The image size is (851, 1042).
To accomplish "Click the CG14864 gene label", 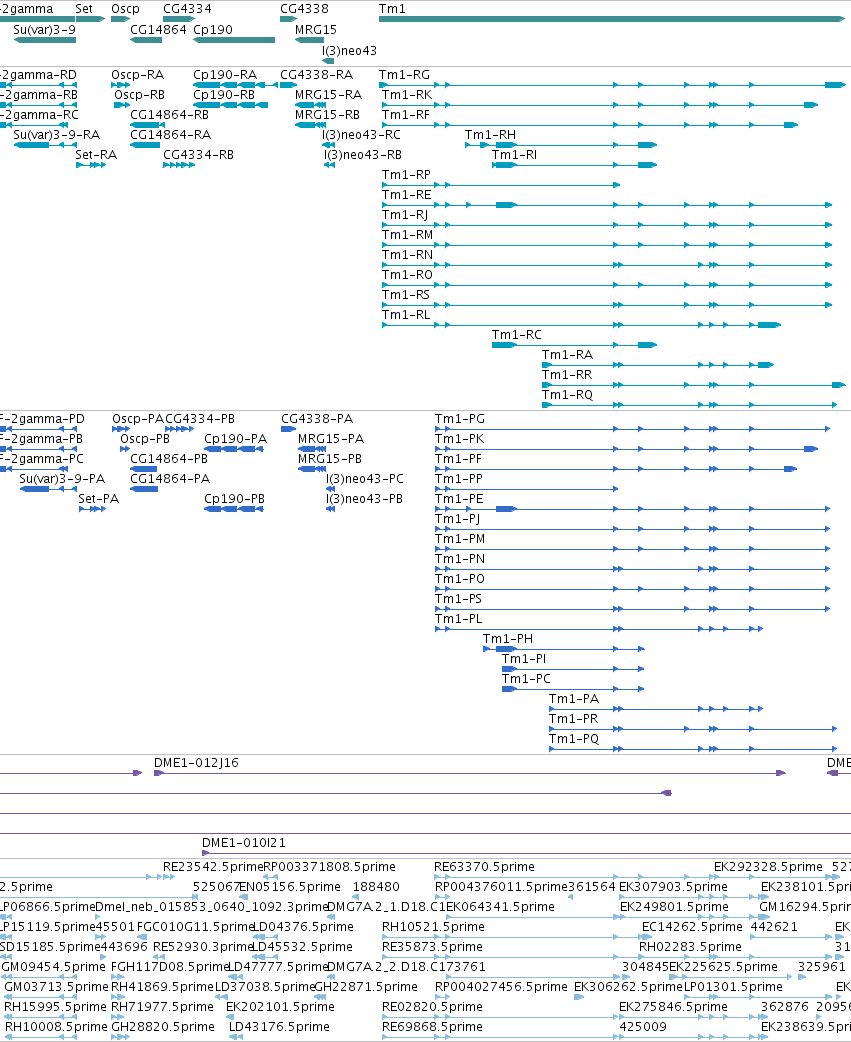I will 158,29.
